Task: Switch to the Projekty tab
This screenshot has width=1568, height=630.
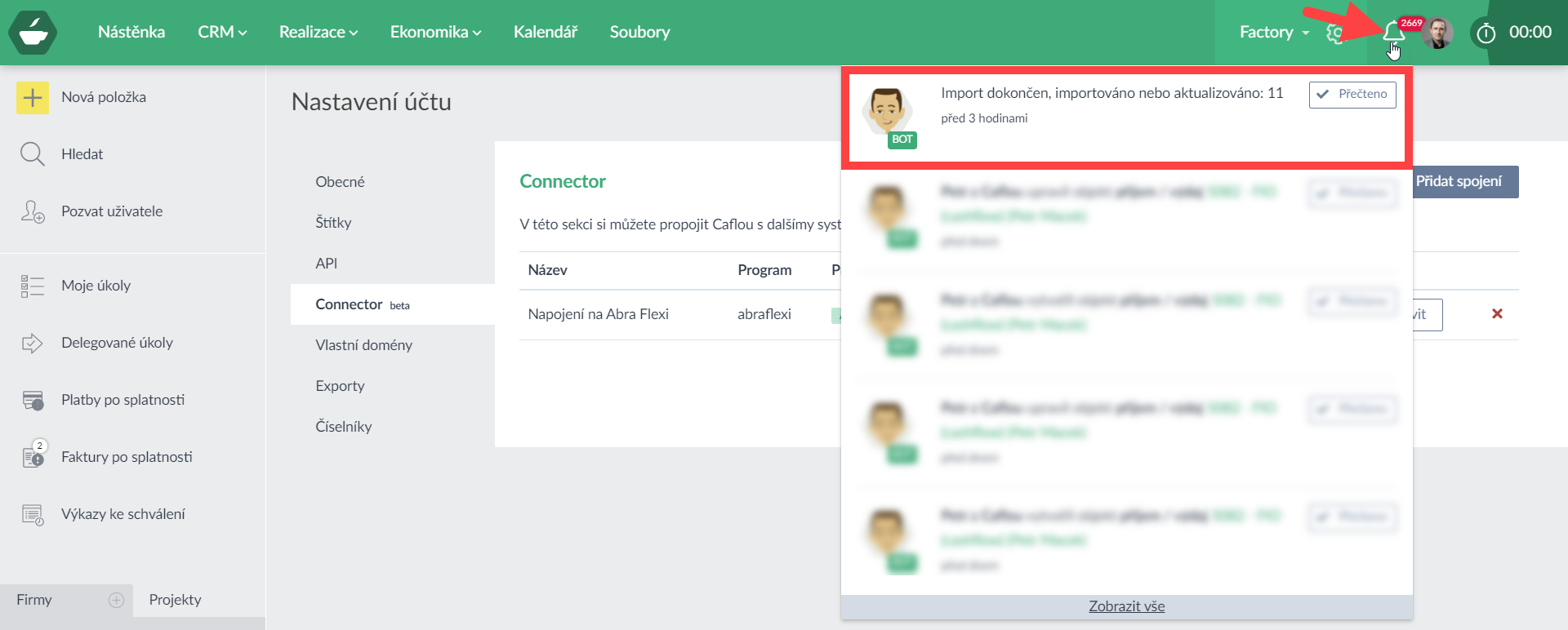Action: tap(175, 600)
